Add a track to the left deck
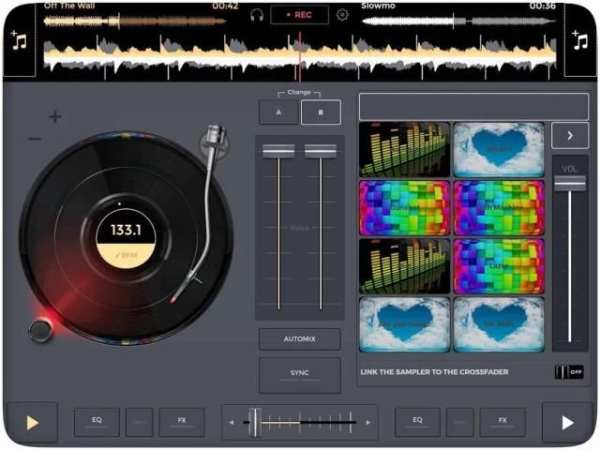600x450 pixels. click(x=19, y=41)
